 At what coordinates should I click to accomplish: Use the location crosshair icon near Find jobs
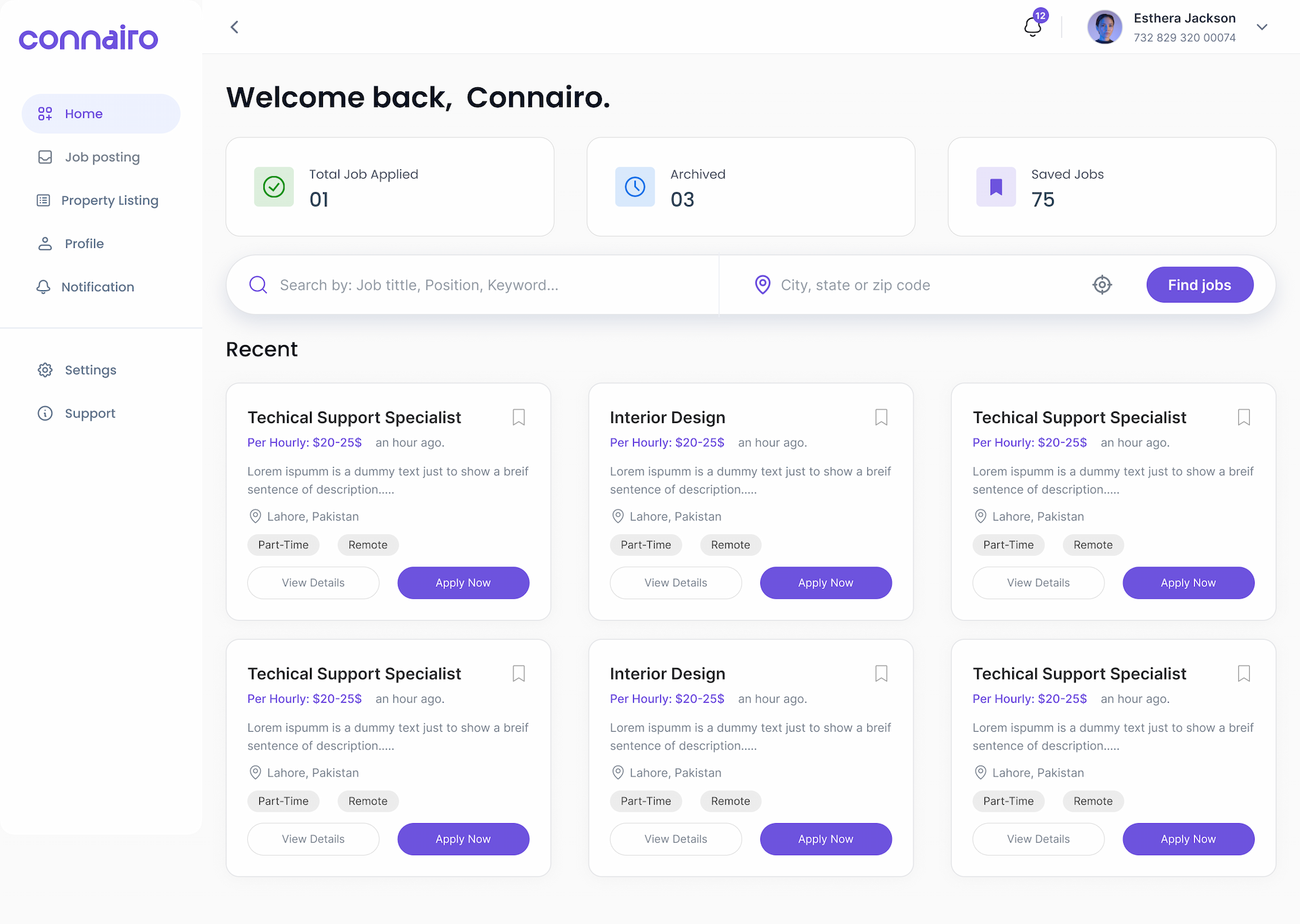(1102, 284)
